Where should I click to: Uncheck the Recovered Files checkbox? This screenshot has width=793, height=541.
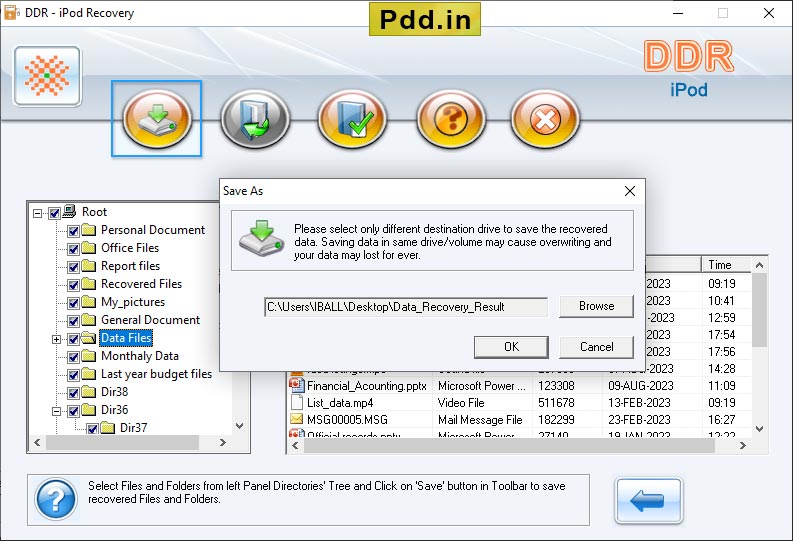(x=73, y=285)
